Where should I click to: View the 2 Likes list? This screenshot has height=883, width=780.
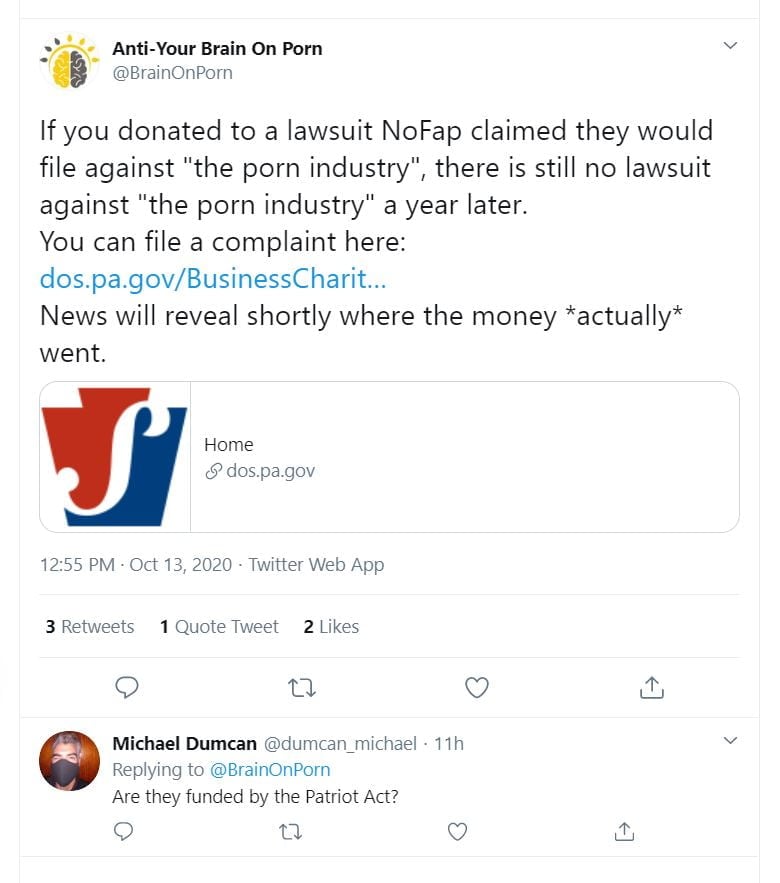pos(331,627)
